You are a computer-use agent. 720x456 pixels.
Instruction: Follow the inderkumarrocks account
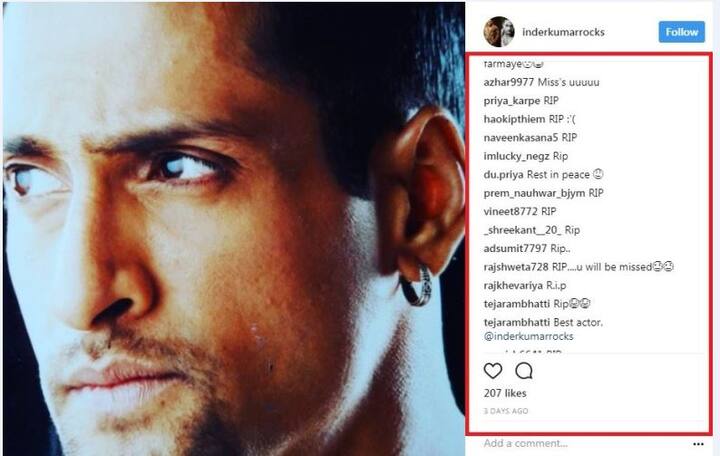(x=681, y=32)
